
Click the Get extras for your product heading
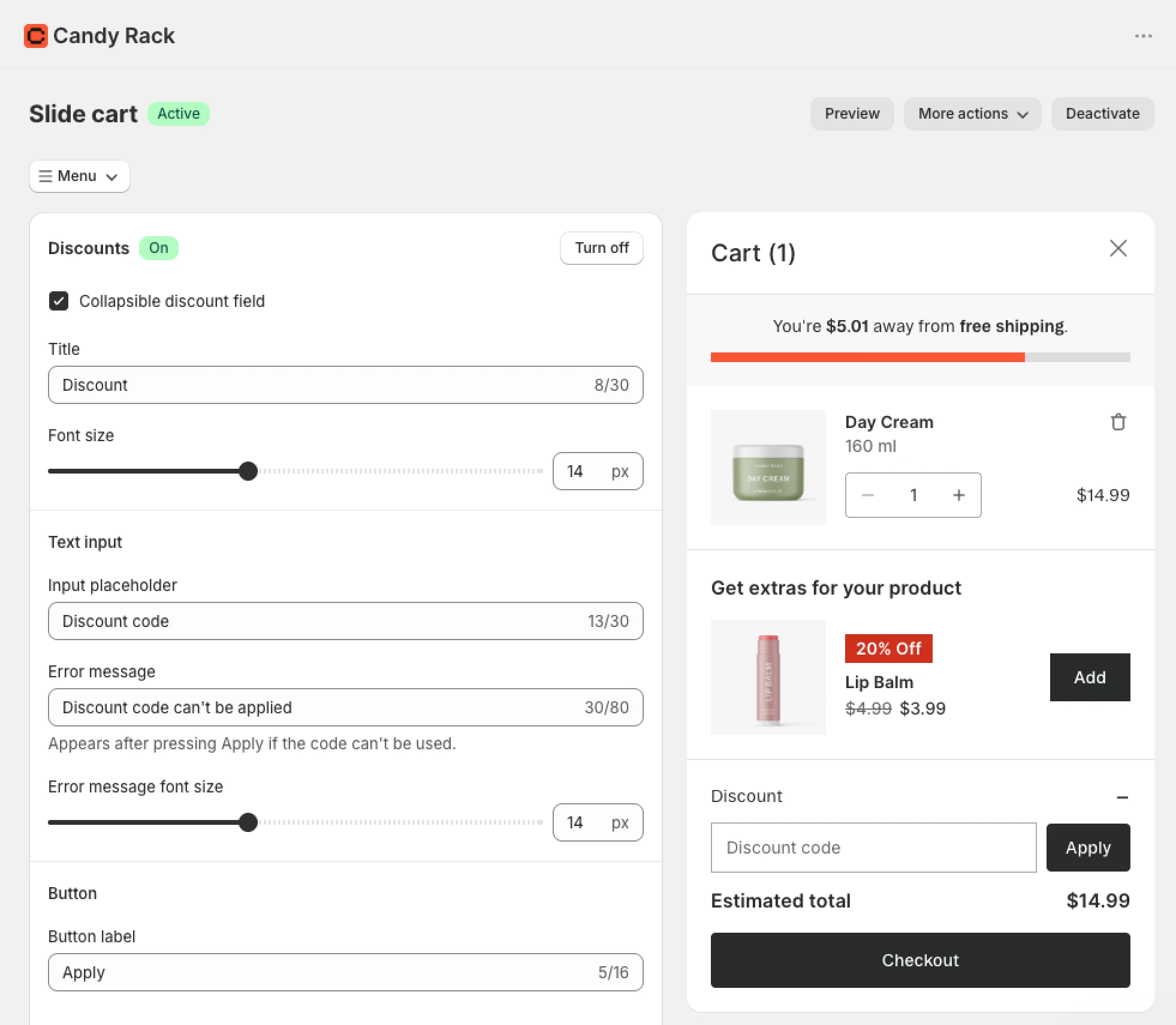click(836, 588)
